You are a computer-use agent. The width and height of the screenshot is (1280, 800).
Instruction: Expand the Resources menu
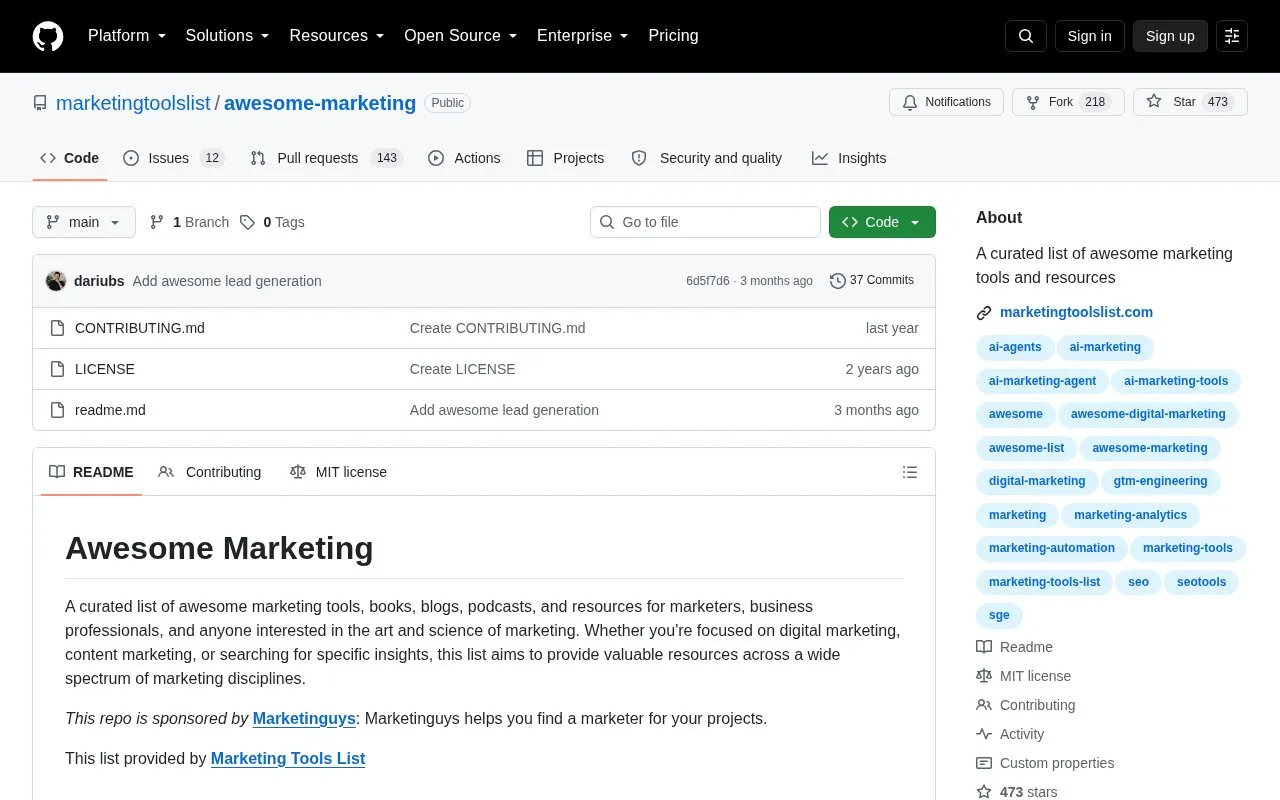[x=337, y=36]
